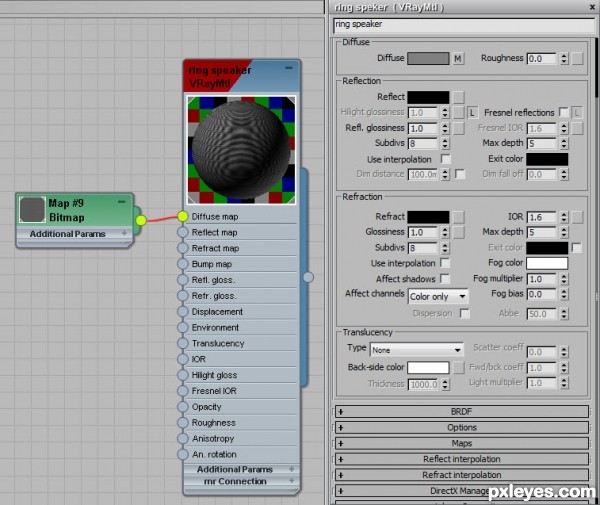Click the IOR input socket on node
Viewport: 600px width, 505px height.
183,359
